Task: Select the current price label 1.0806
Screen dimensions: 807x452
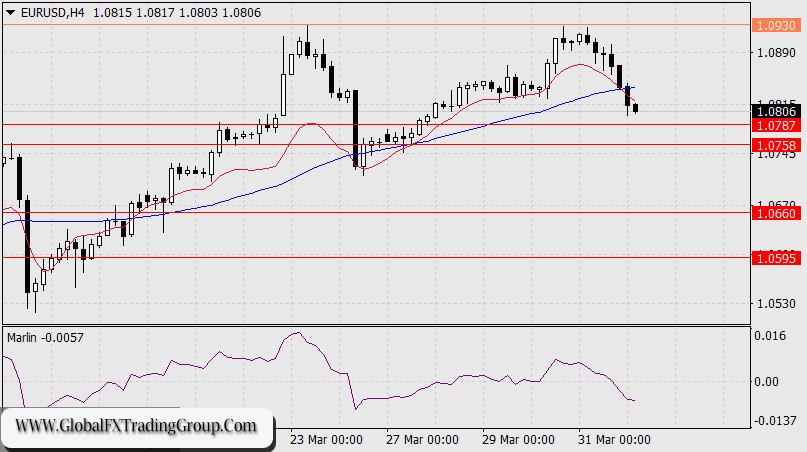Action: click(776, 111)
